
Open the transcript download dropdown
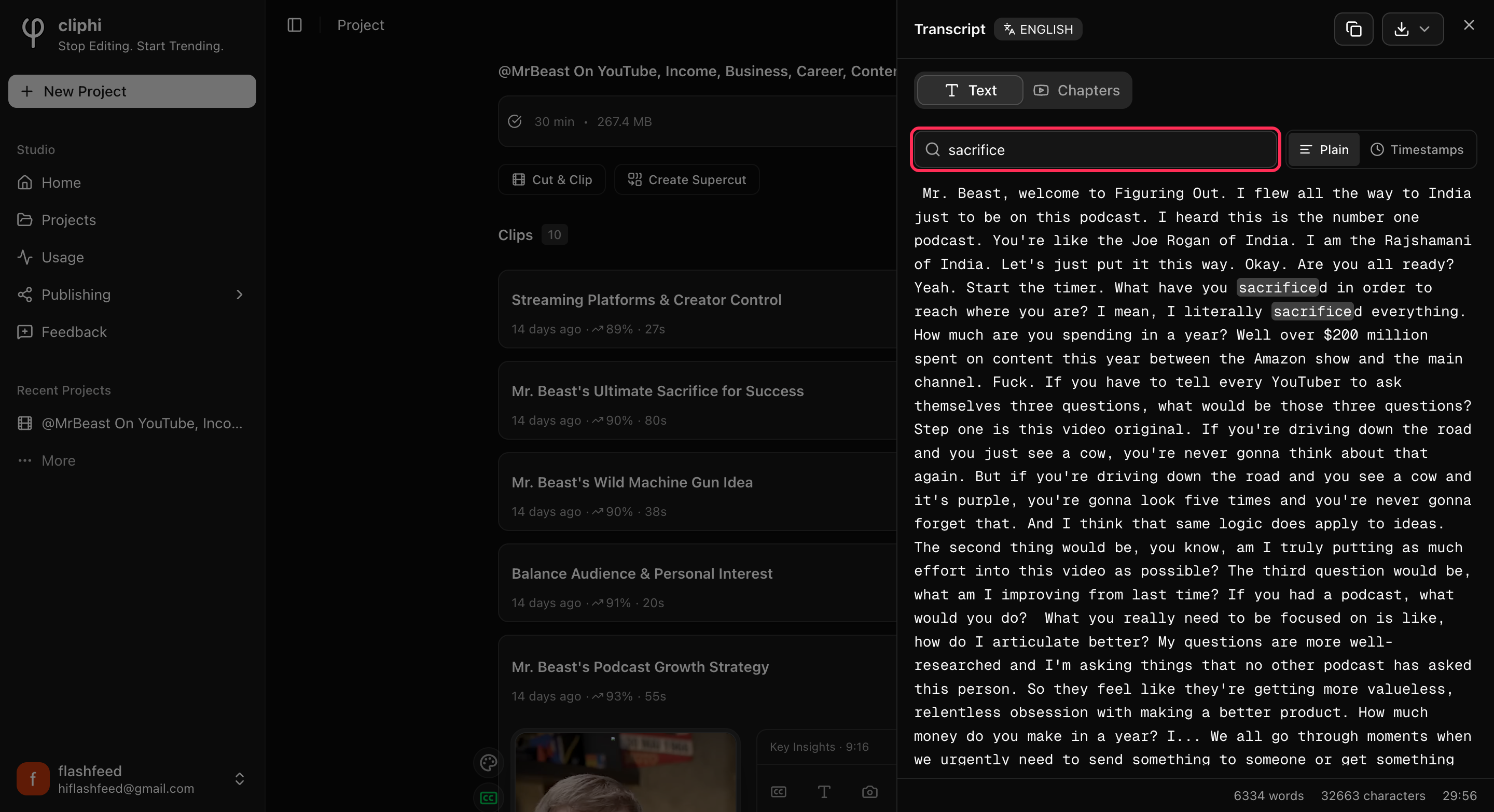point(1413,29)
